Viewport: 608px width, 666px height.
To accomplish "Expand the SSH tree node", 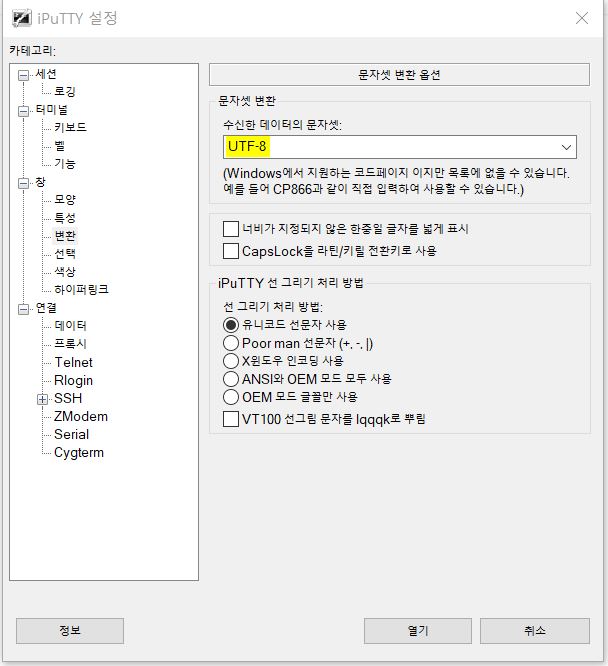I will tap(42, 399).
